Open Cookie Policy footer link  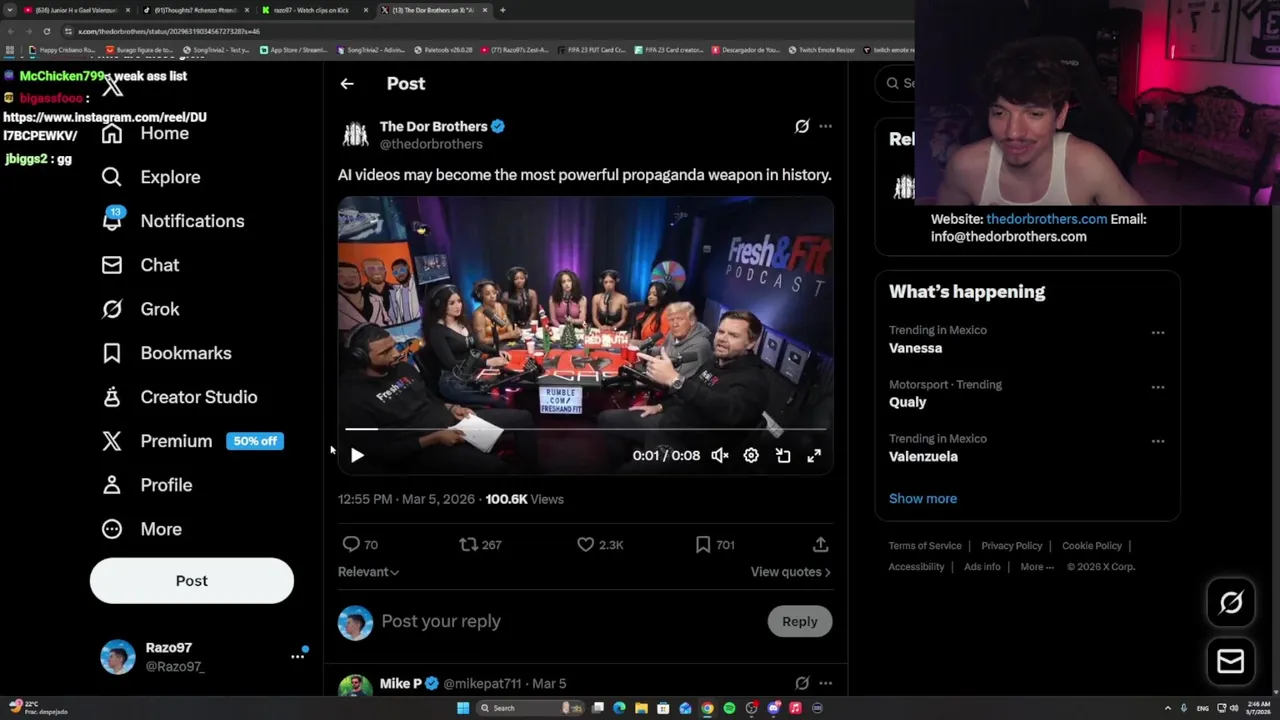coord(1092,546)
